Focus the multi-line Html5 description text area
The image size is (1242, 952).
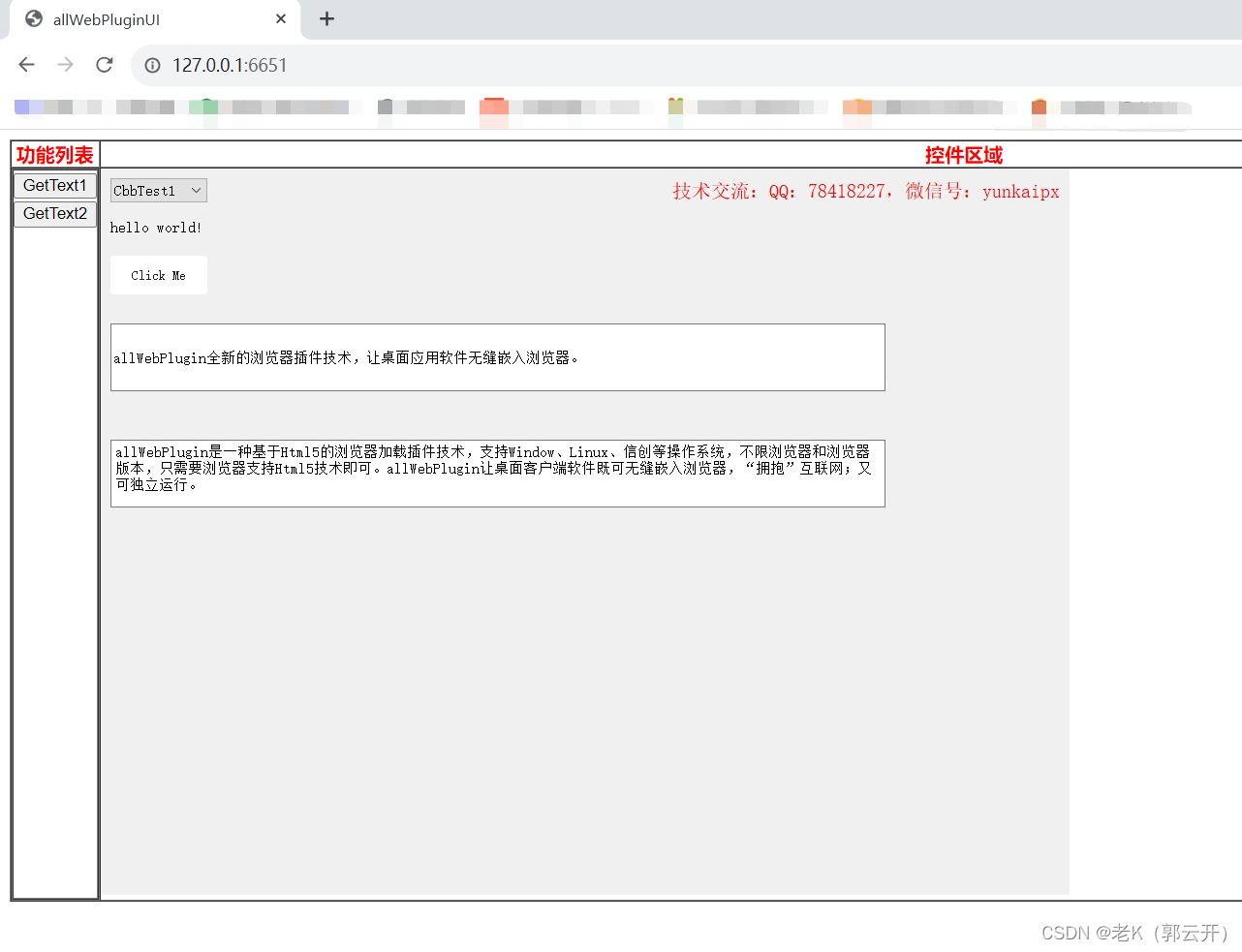tap(498, 474)
